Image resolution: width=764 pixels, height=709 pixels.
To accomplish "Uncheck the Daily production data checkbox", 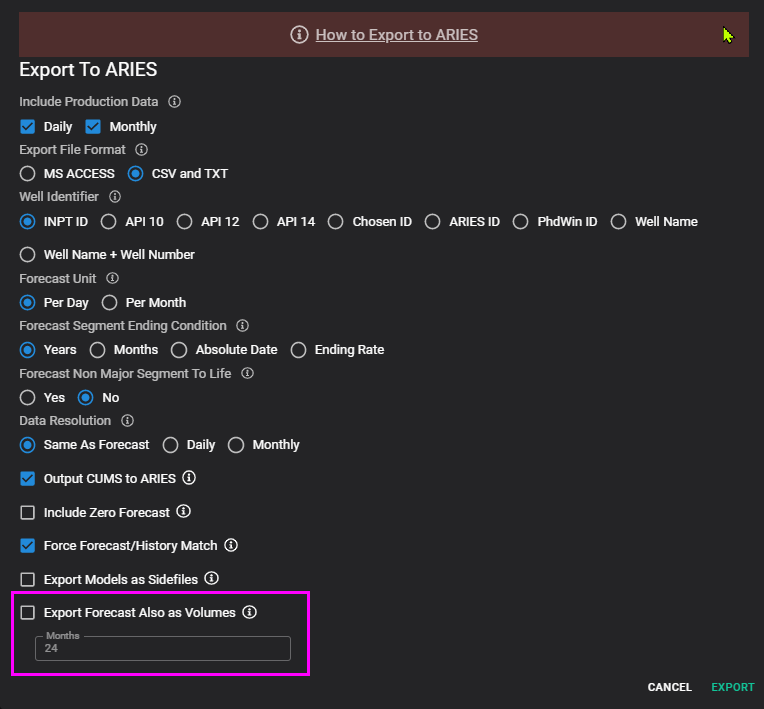I will pyautogui.click(x=28, y=127).
